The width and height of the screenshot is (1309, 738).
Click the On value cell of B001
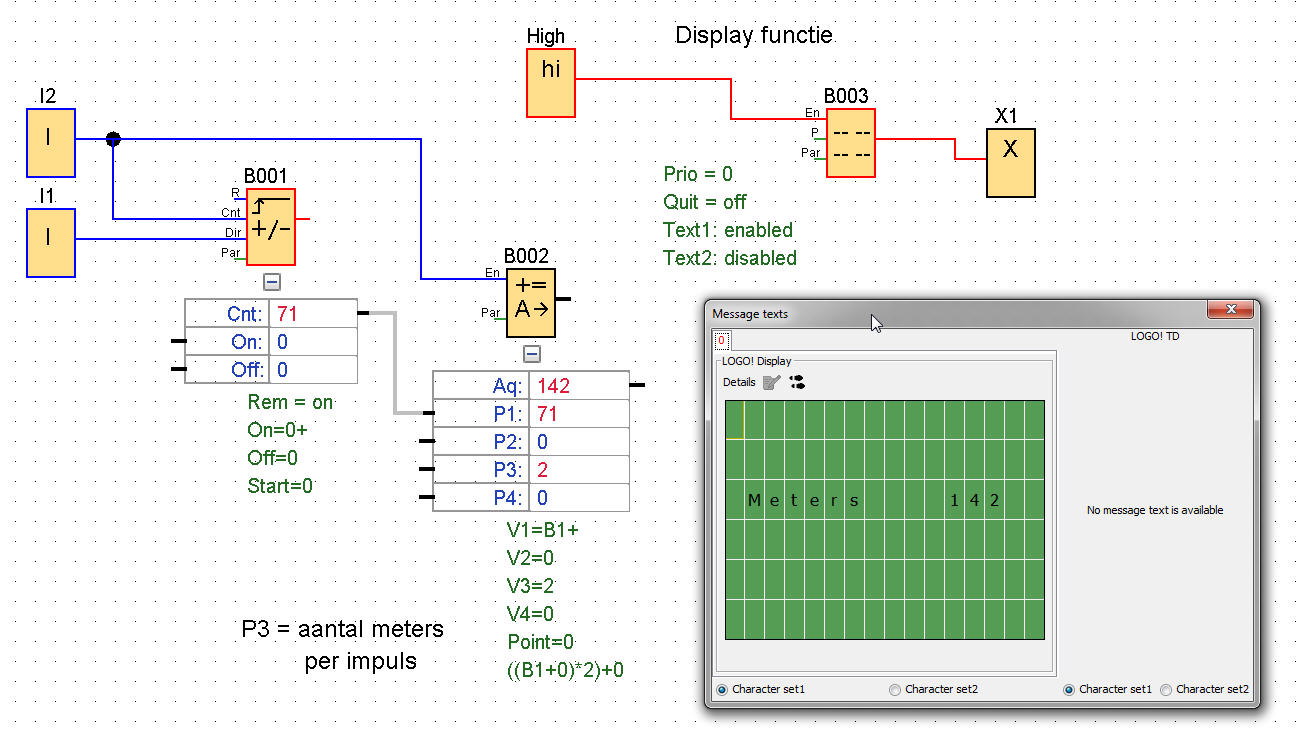pyautogui.click(x=314, y=342)
